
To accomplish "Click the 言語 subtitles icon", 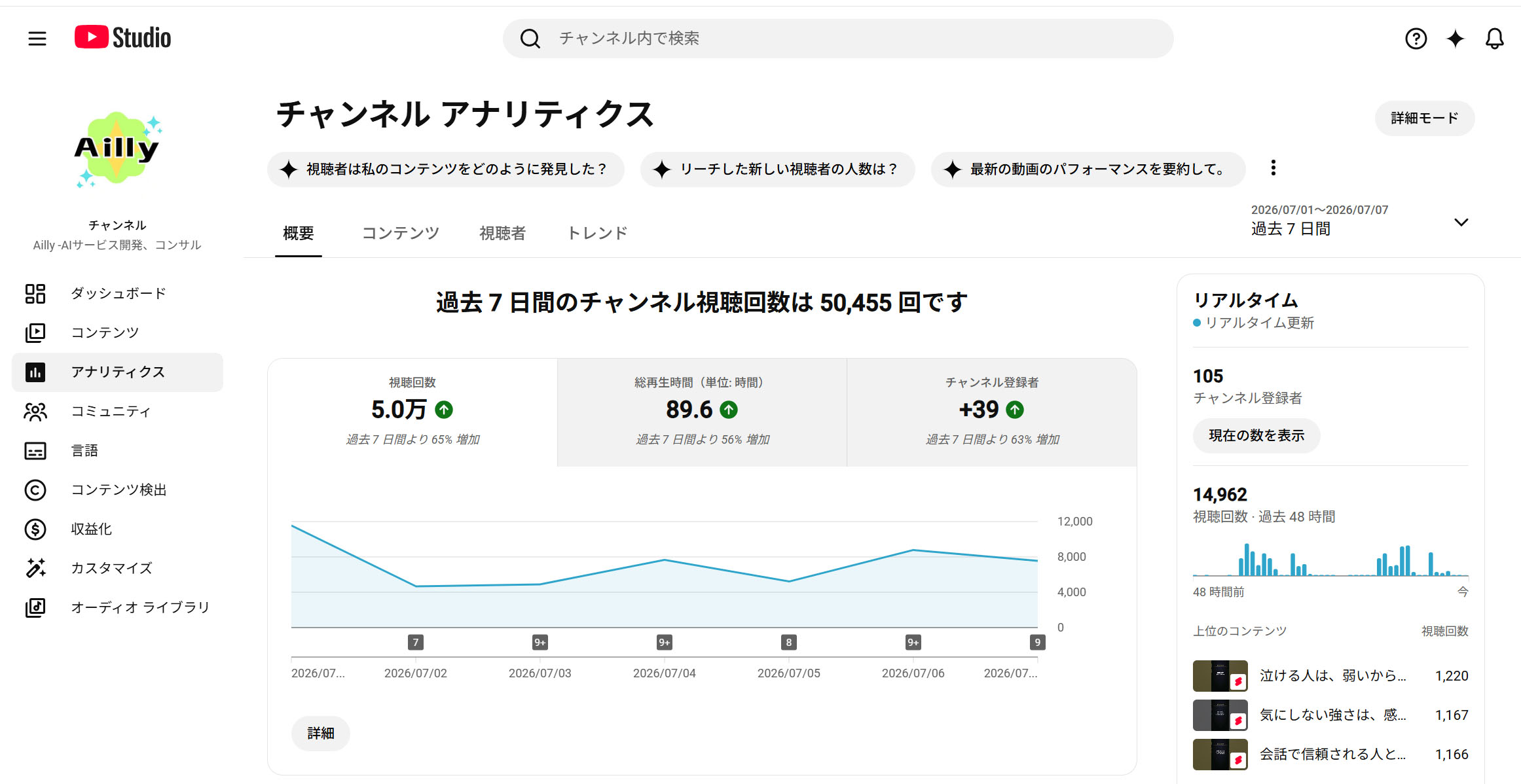I will click(35, 451).
